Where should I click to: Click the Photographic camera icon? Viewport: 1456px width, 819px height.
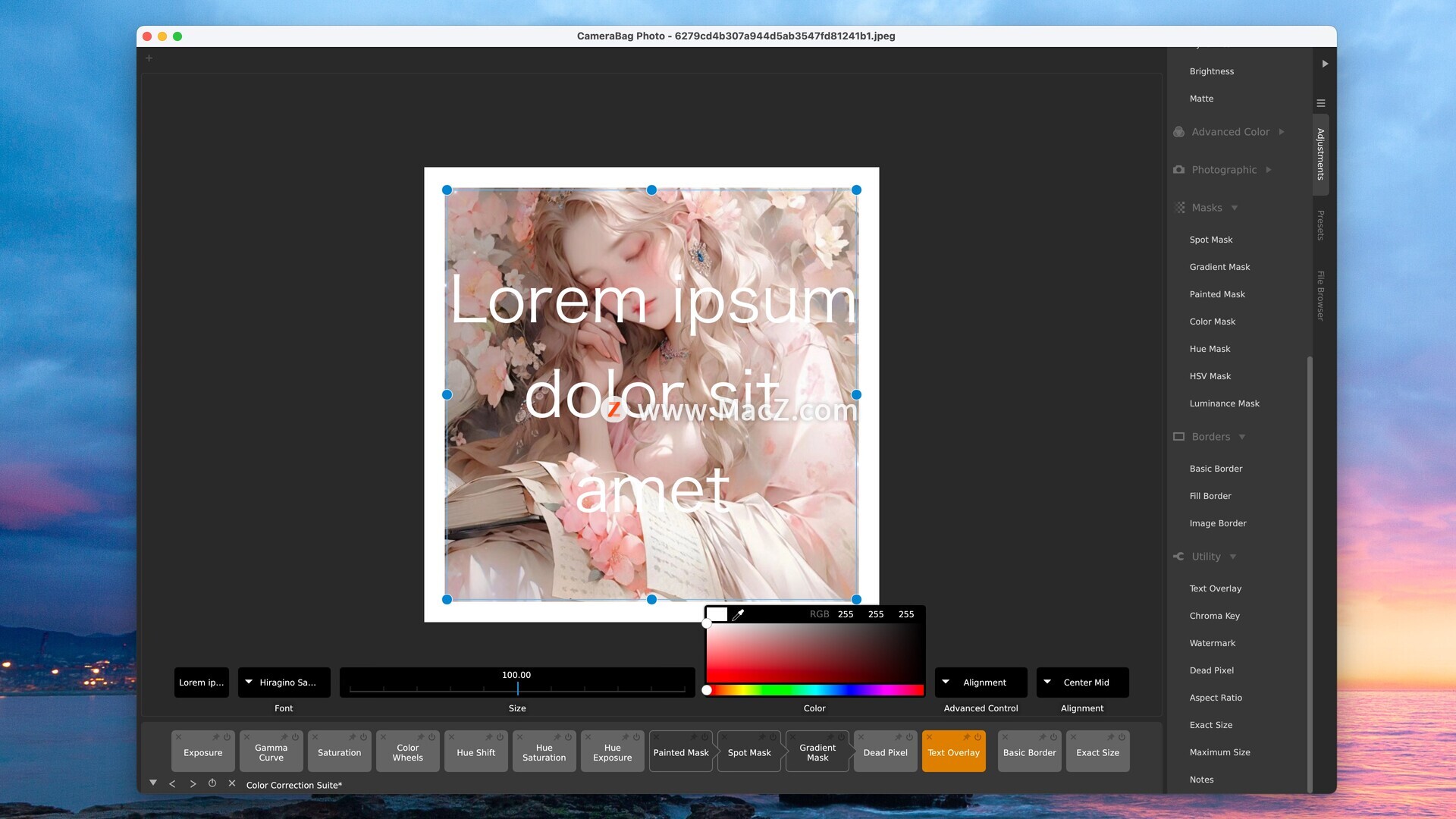pos(1178,170)
